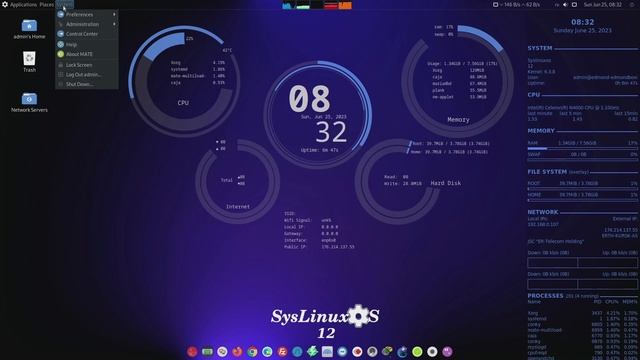Open the lime green circle dock icon
Image resolution: width=640 pixels, height=360 pixels.
click(417, 351)
